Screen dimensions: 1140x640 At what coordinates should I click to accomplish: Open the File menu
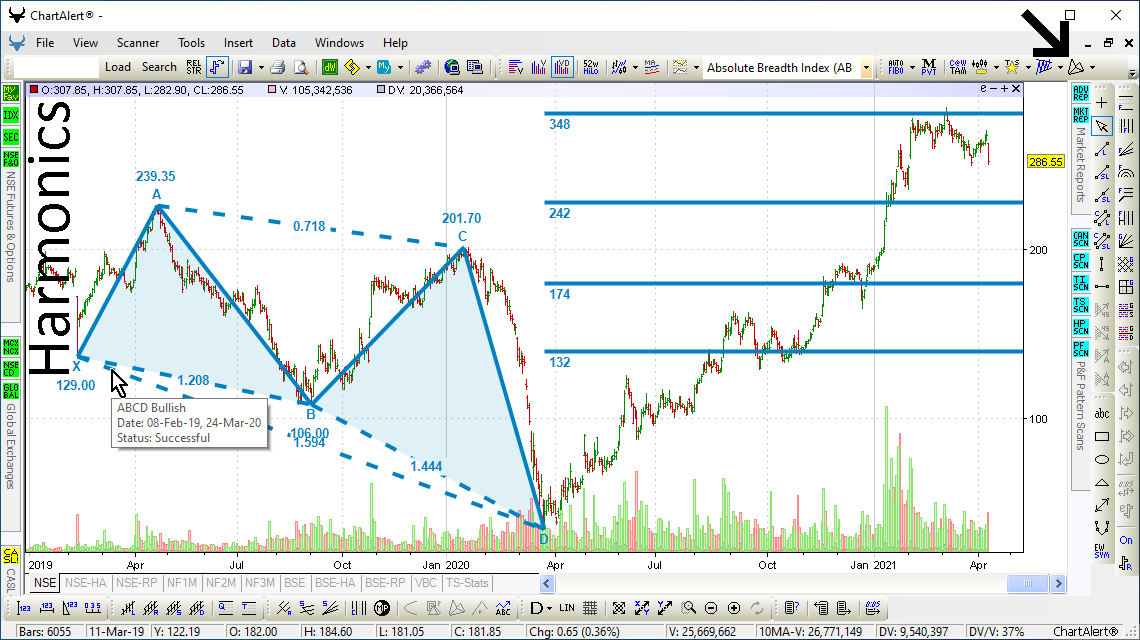coord(45,43)
